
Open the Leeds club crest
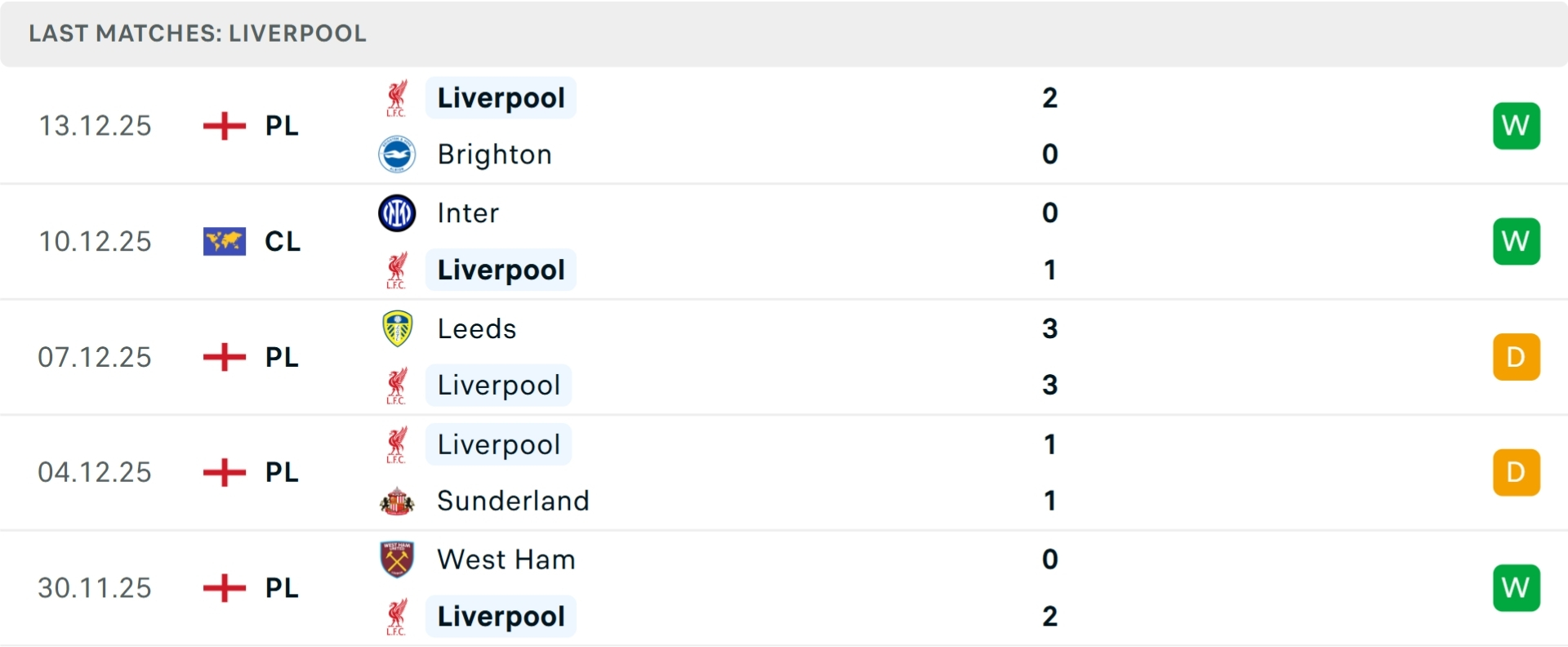pos(398,328)
